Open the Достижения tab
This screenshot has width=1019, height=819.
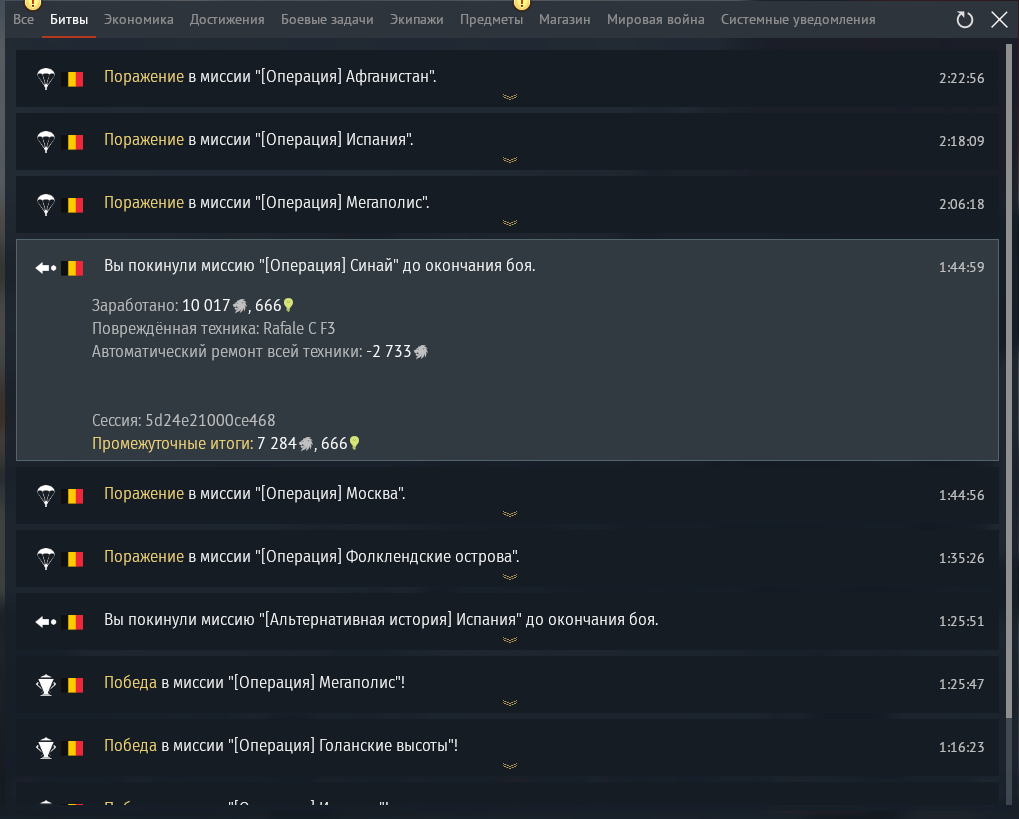click(227, 20)
